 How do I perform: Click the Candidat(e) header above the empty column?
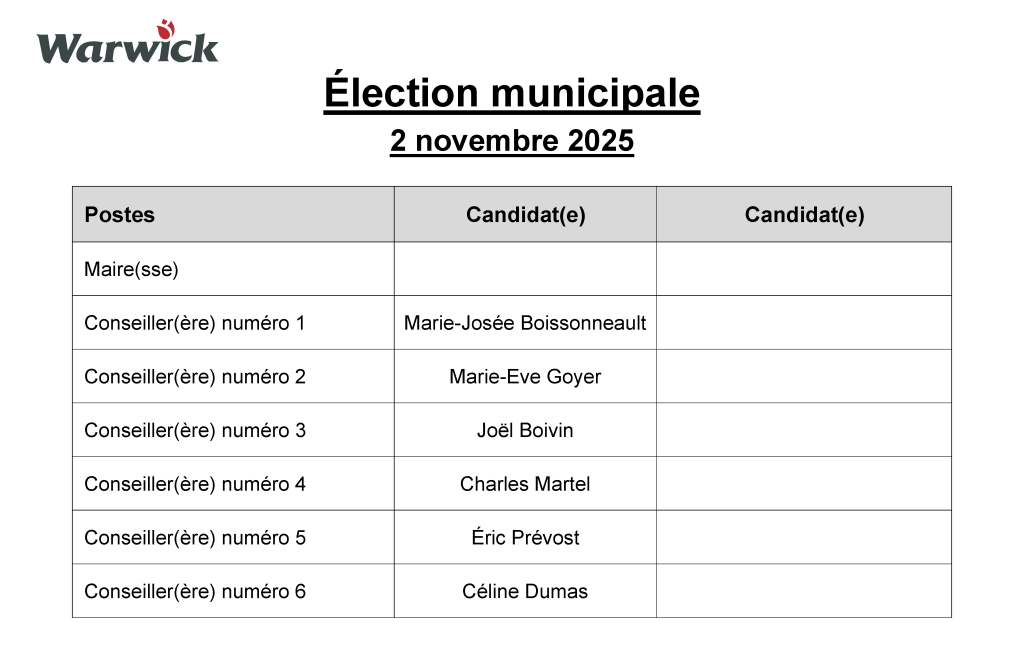pyautogui.click(x=804, y=215)
